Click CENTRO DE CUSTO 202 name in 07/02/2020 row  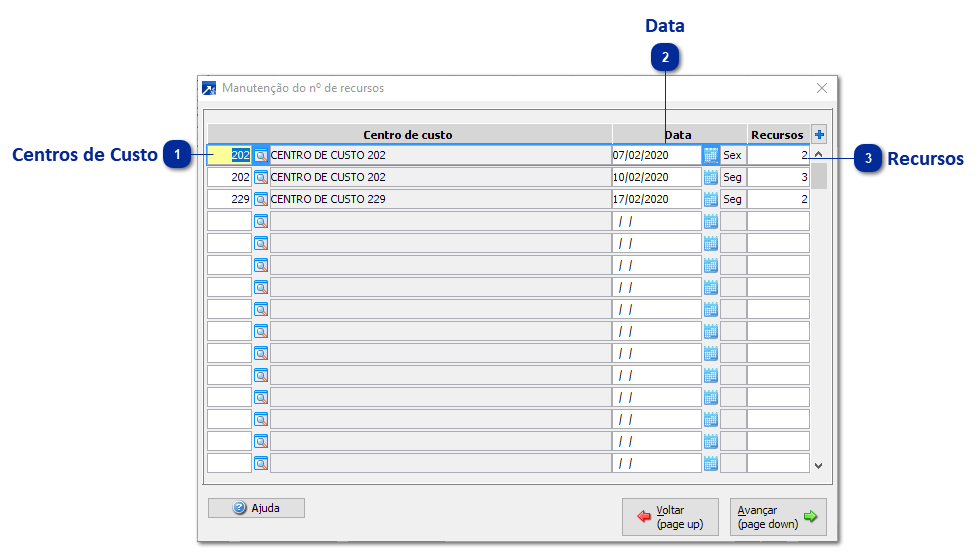[441, 155]
